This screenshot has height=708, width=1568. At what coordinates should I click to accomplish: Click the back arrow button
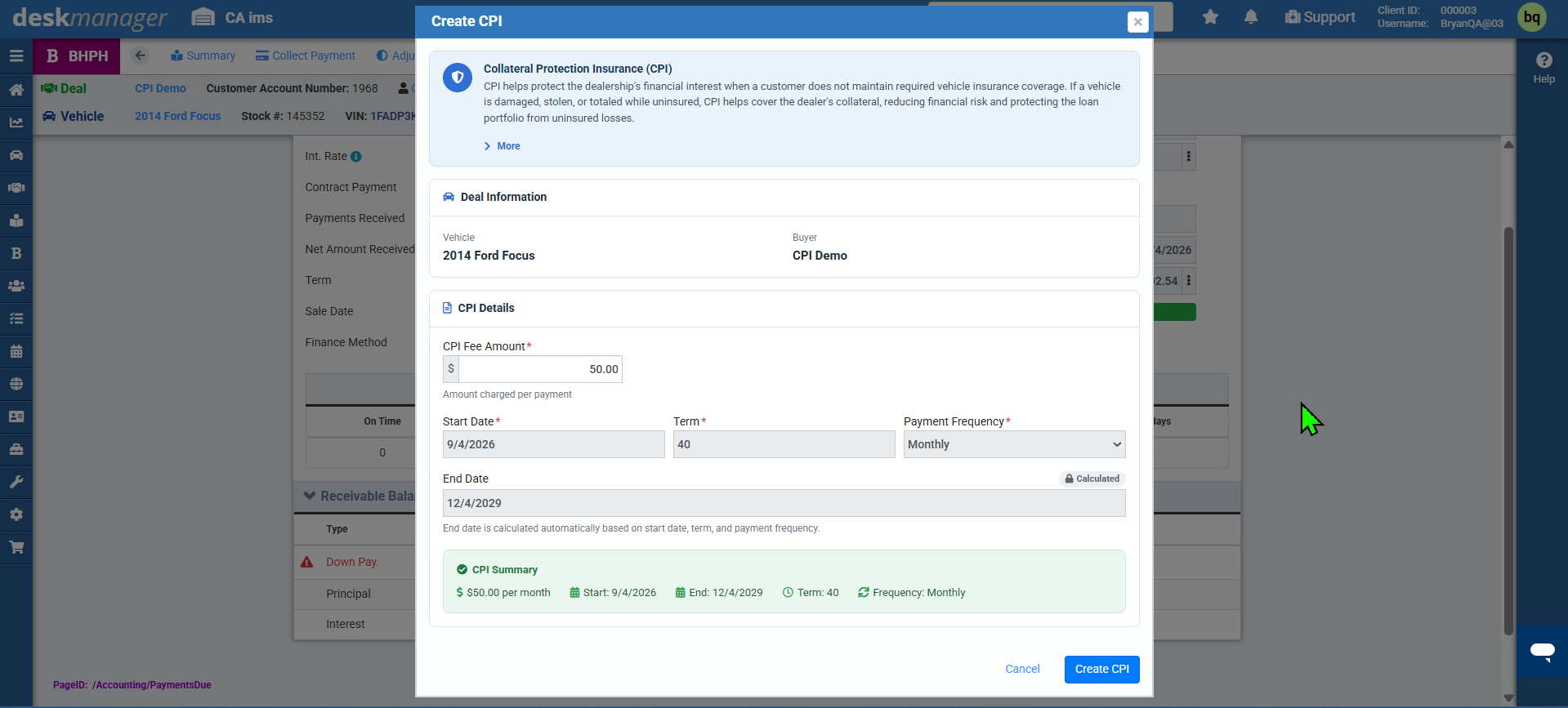pyautogui.click(x=140, y=56)
